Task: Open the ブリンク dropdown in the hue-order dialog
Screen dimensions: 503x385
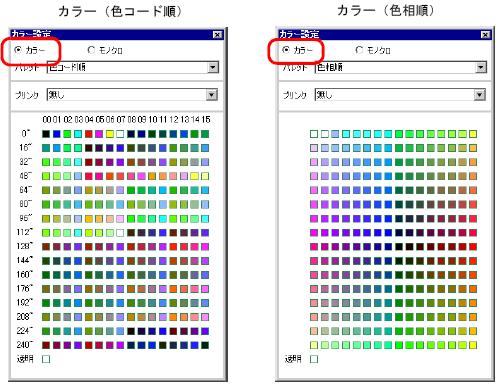Action: (x=401, y=95)
